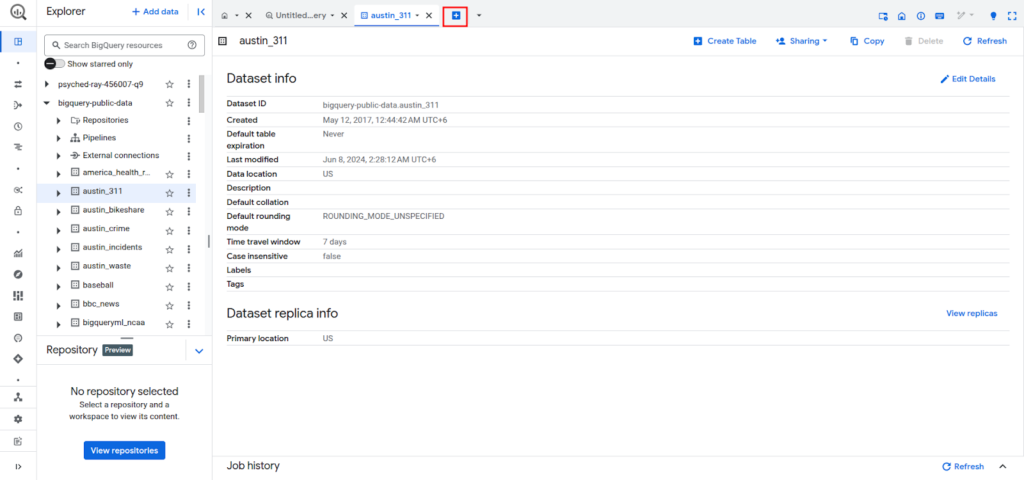Refresh the dataset with top Refresh button
Screen dimensions: 1024x480
[985, 41]
